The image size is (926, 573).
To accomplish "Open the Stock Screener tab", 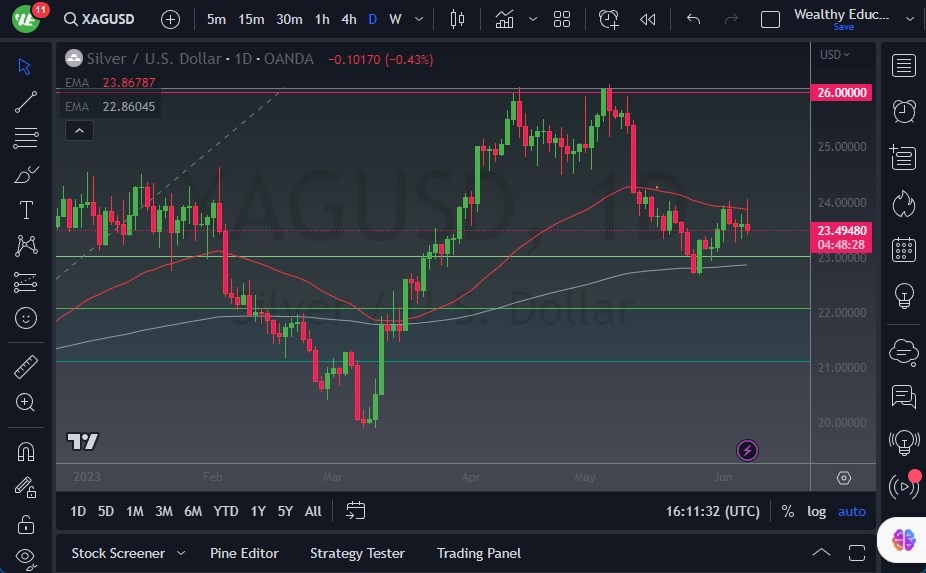I will 118,554.
